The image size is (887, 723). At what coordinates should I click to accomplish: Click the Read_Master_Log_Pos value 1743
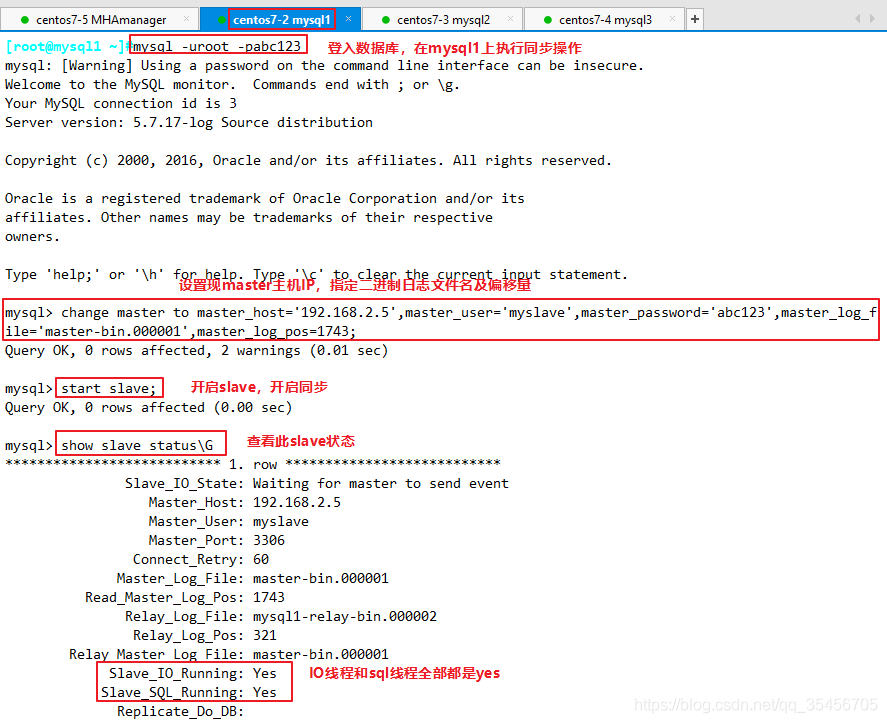(x=269, y=597)
